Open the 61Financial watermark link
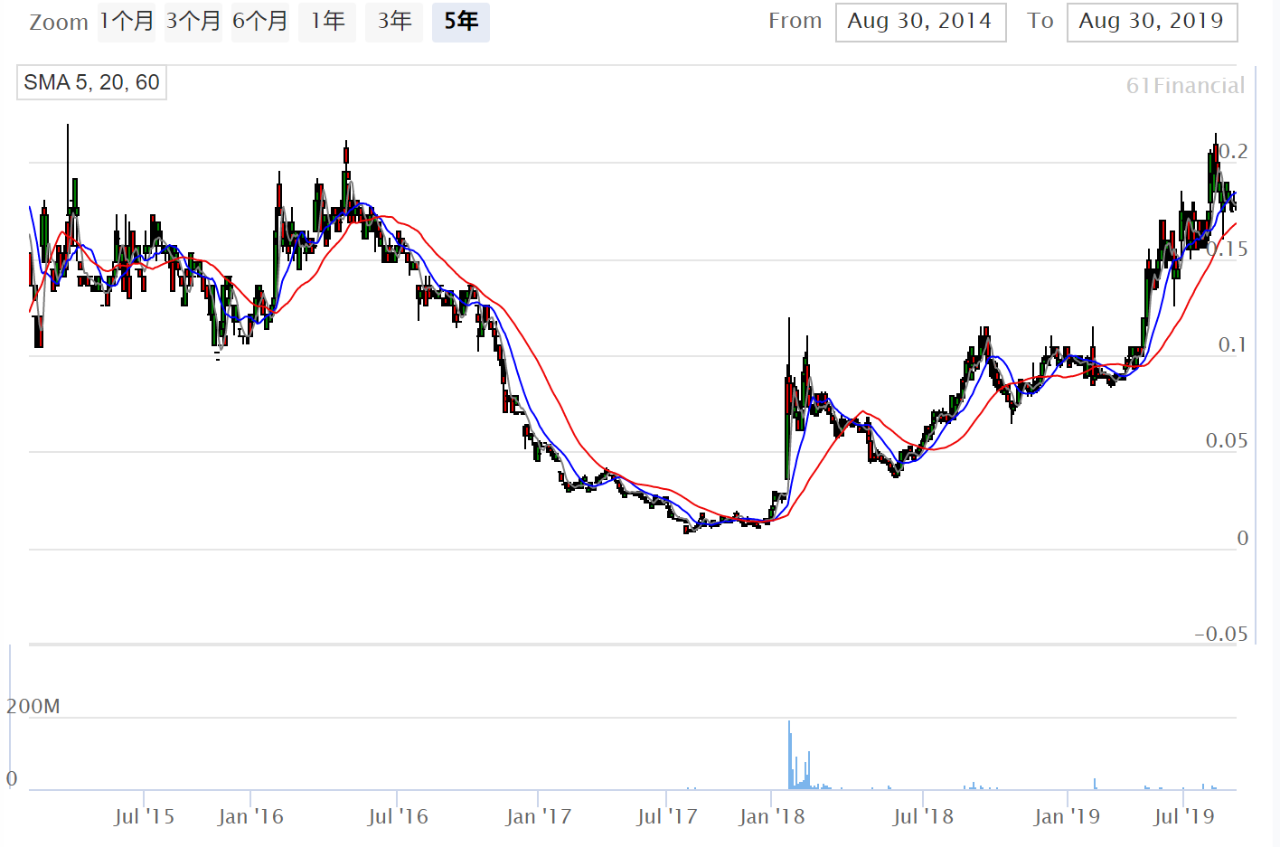The width and height of the screenshot is (1280, 847). (x=1185, y=86)
